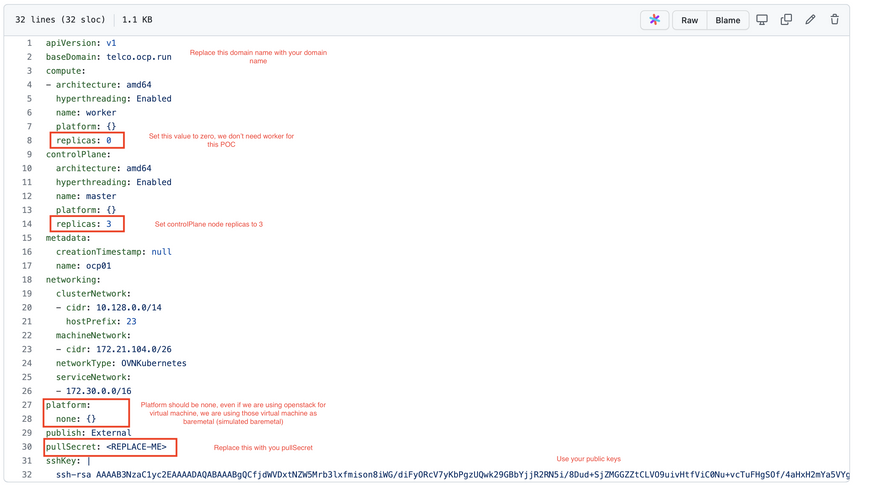Jump to line number 14
Screen dimensions: 880x499
[x=27, y=224]
